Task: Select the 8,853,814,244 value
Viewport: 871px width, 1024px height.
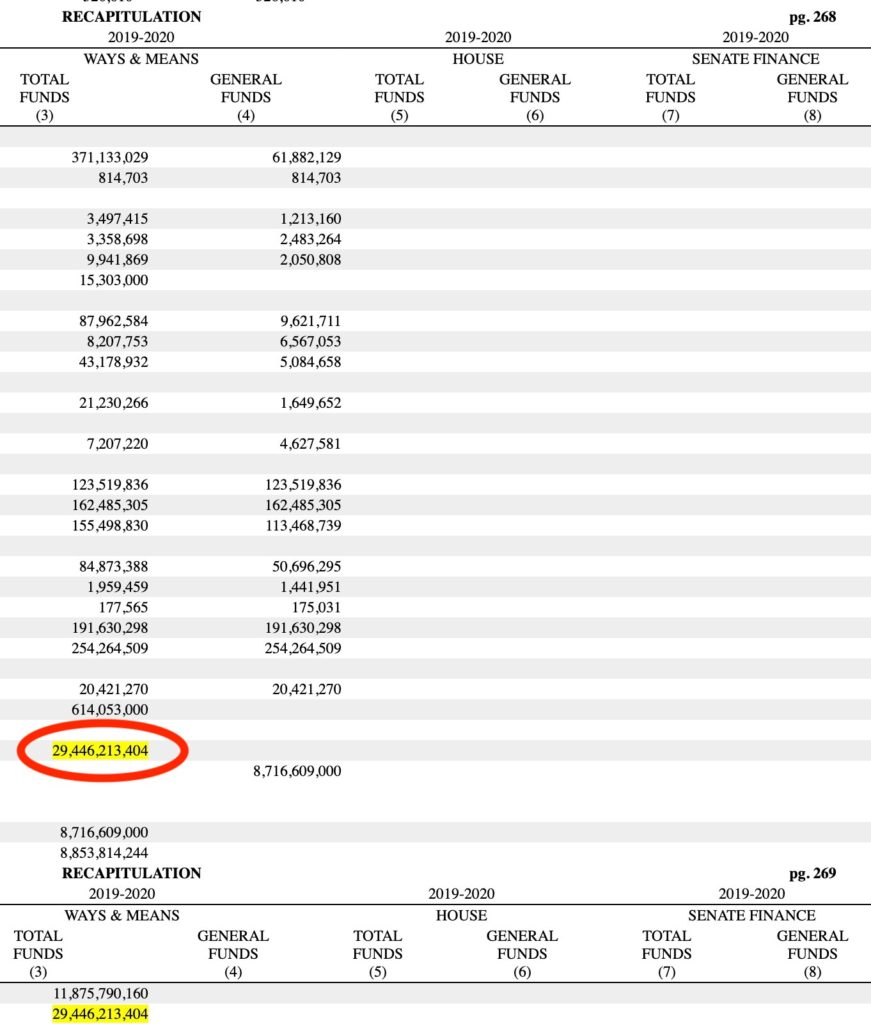Action: pos(104,852)
